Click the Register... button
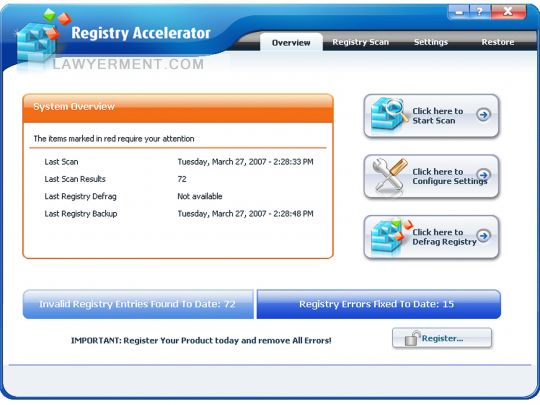540x405 pixels. point(442,338)
